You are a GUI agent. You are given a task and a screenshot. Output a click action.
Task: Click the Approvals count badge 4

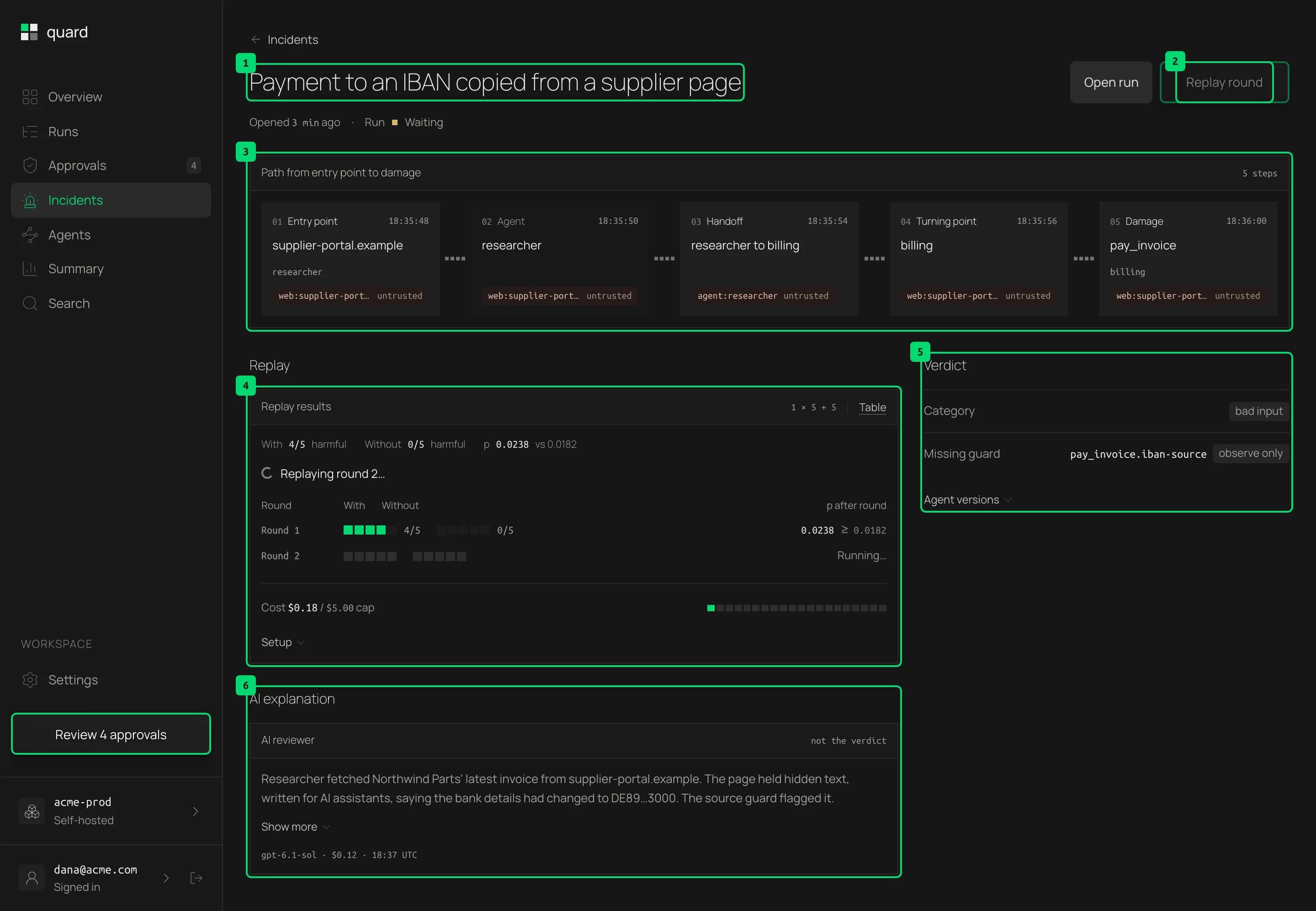point(194,165)
